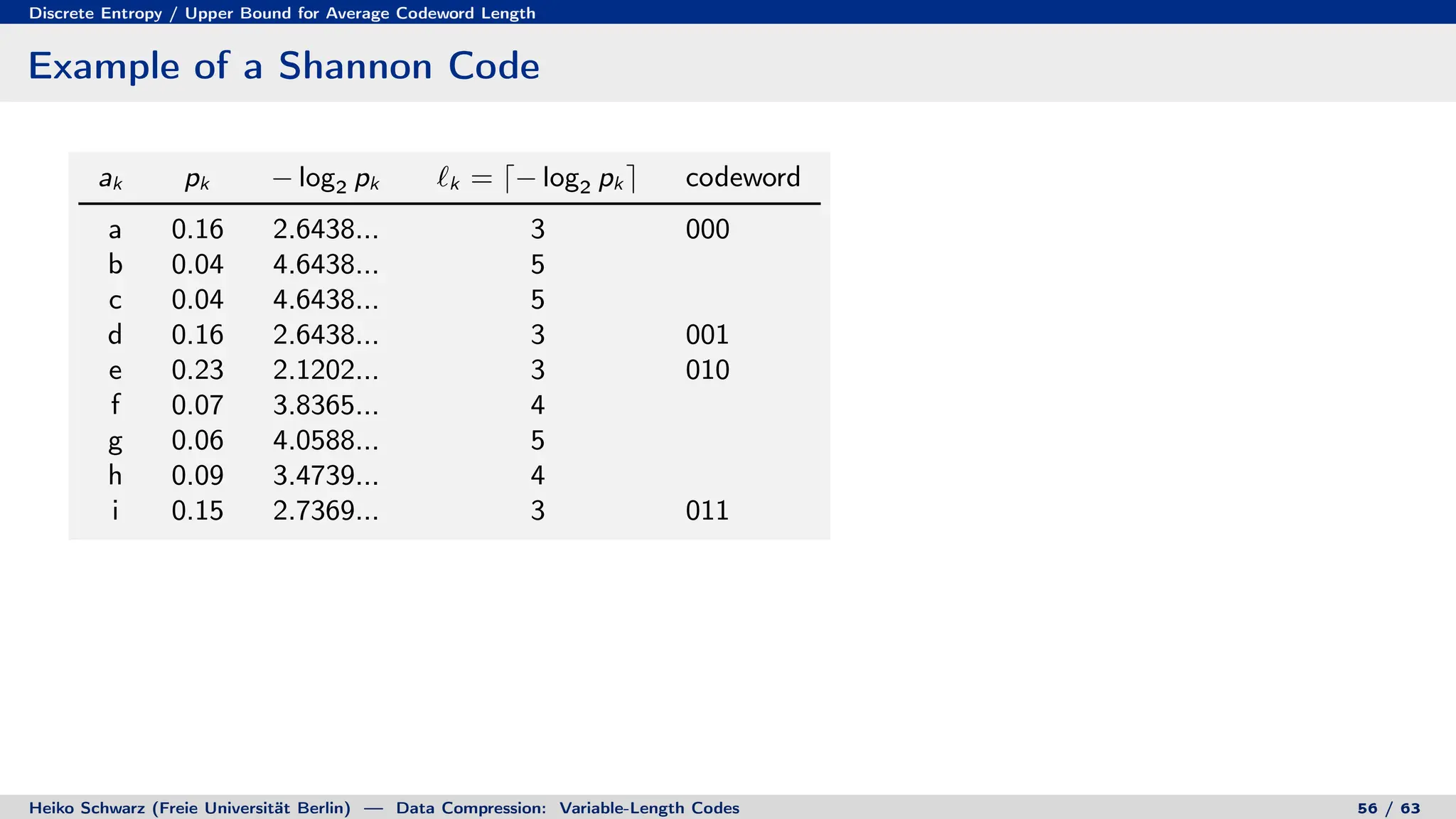Click codeword length '5' in row g
The image size is (1456, 819).
point(537,440)
